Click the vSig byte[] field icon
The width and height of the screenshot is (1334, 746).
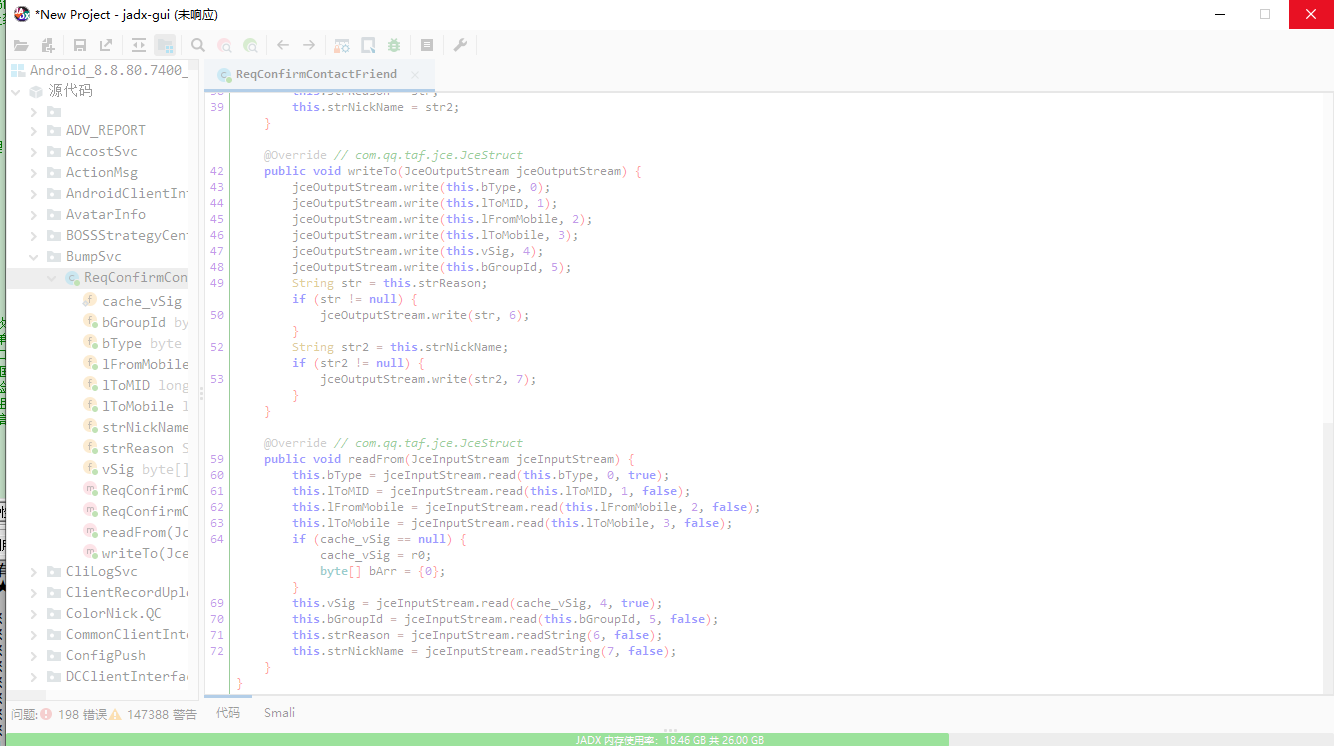point(90,469)
